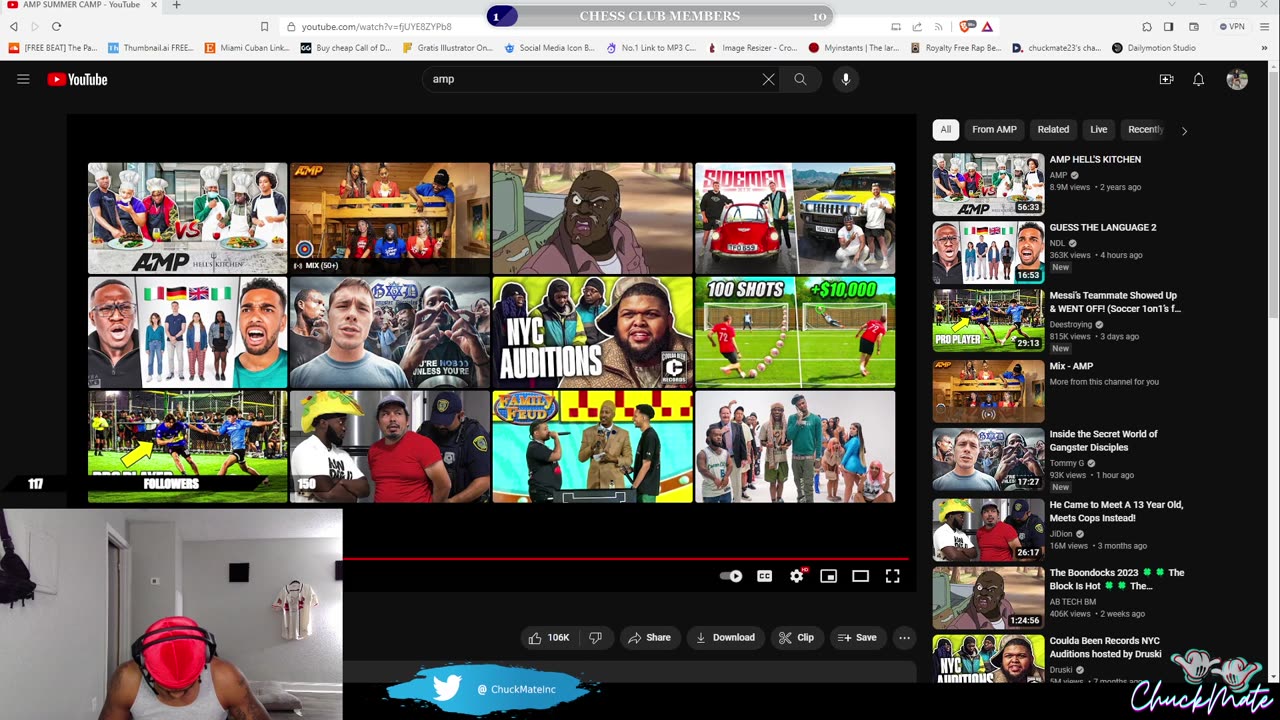Dislike this video
The width and height of the screenshot is (1280, 720).
[x=595, y=638]
